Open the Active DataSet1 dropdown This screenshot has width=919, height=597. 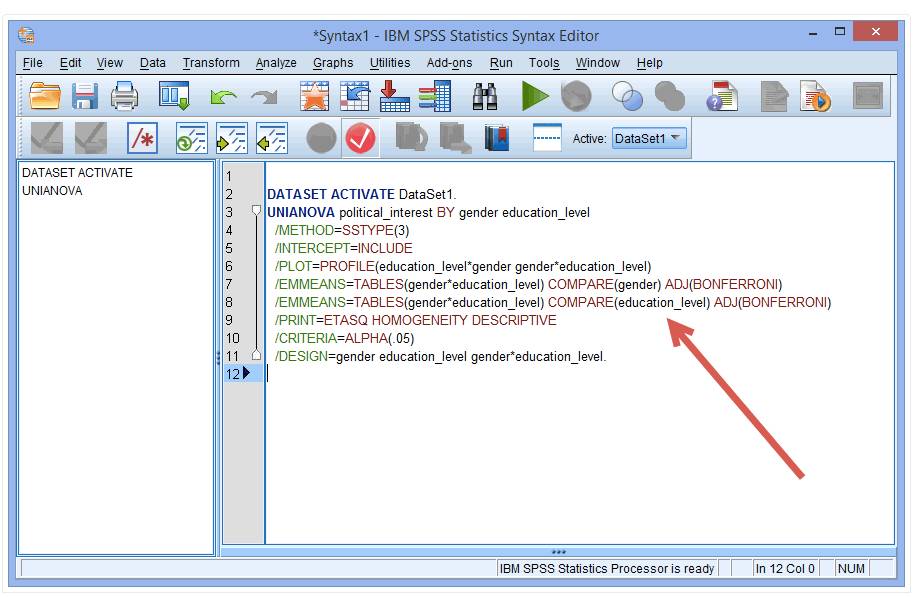coord(649,138)
